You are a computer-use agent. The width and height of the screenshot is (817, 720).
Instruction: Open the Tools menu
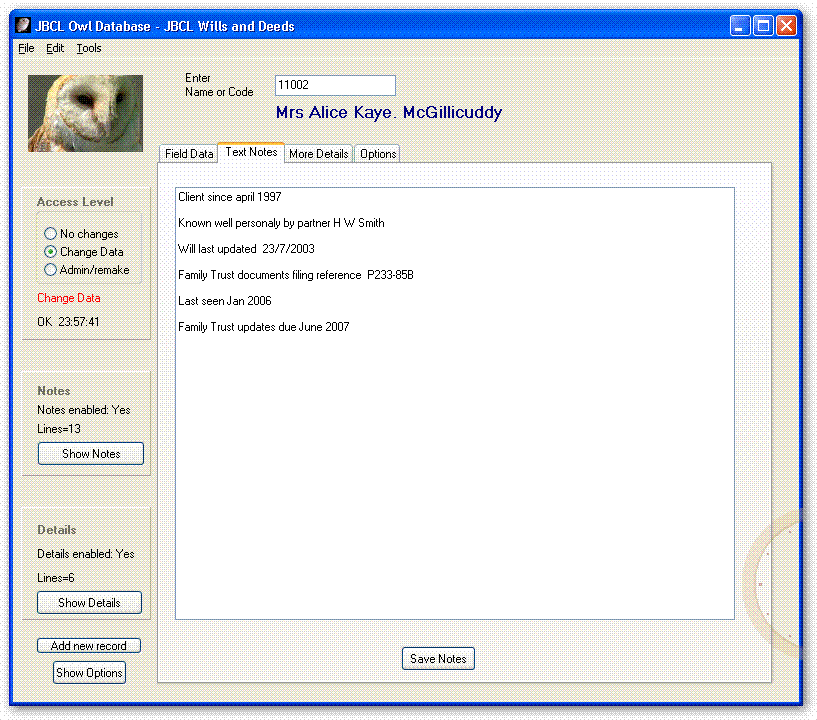(89, 48)
